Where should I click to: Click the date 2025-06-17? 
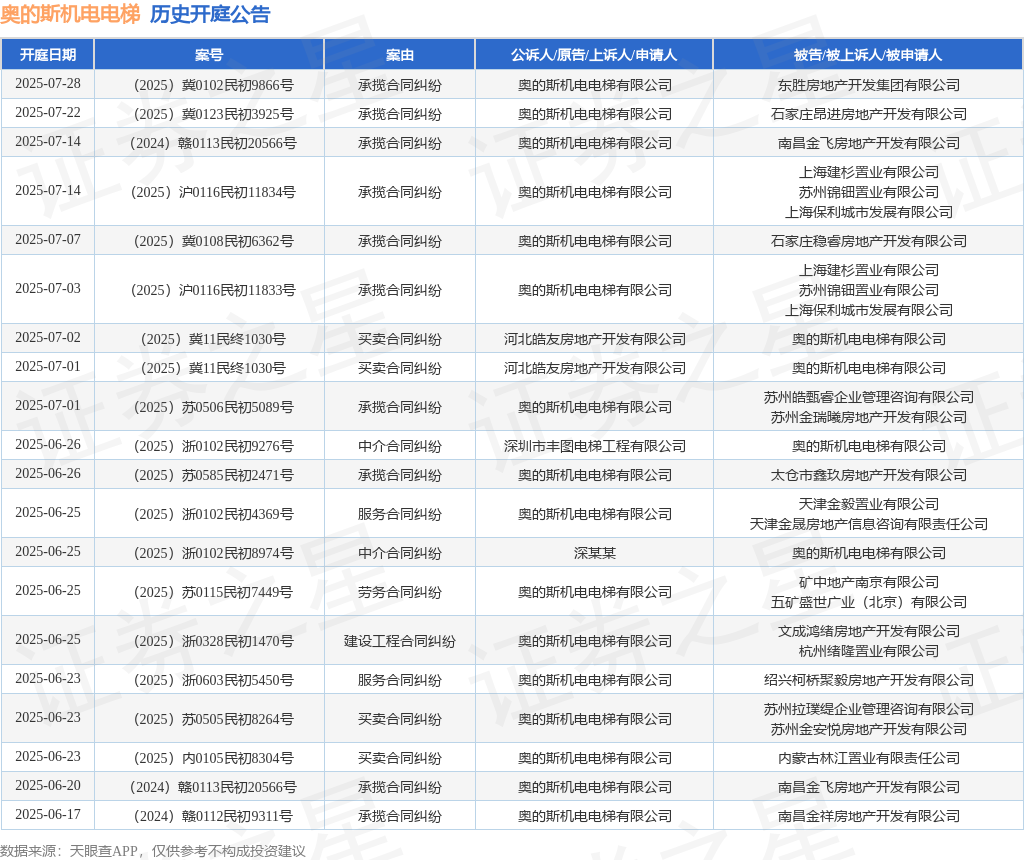48,814
